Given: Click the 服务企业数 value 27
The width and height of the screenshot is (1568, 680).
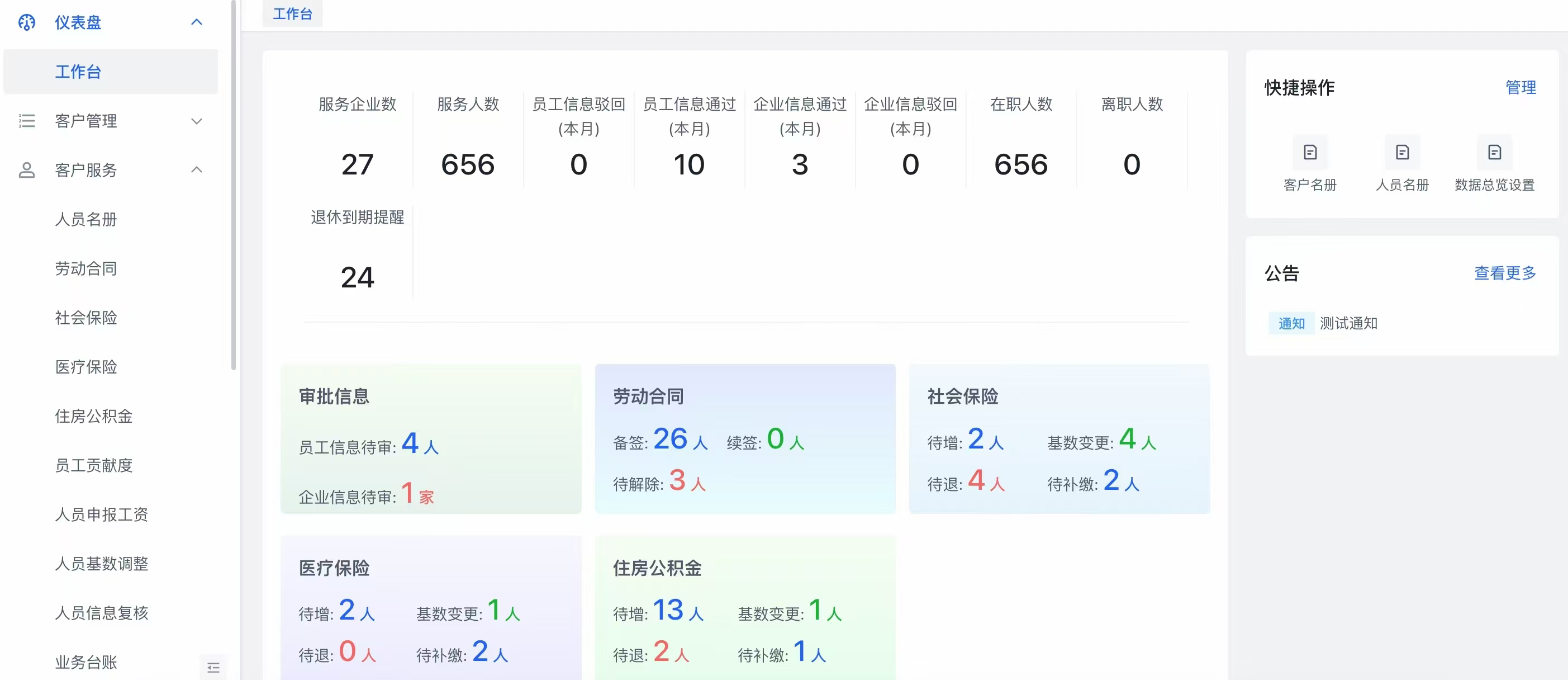Looking at the screenshot, I should [x=357, y=164].
